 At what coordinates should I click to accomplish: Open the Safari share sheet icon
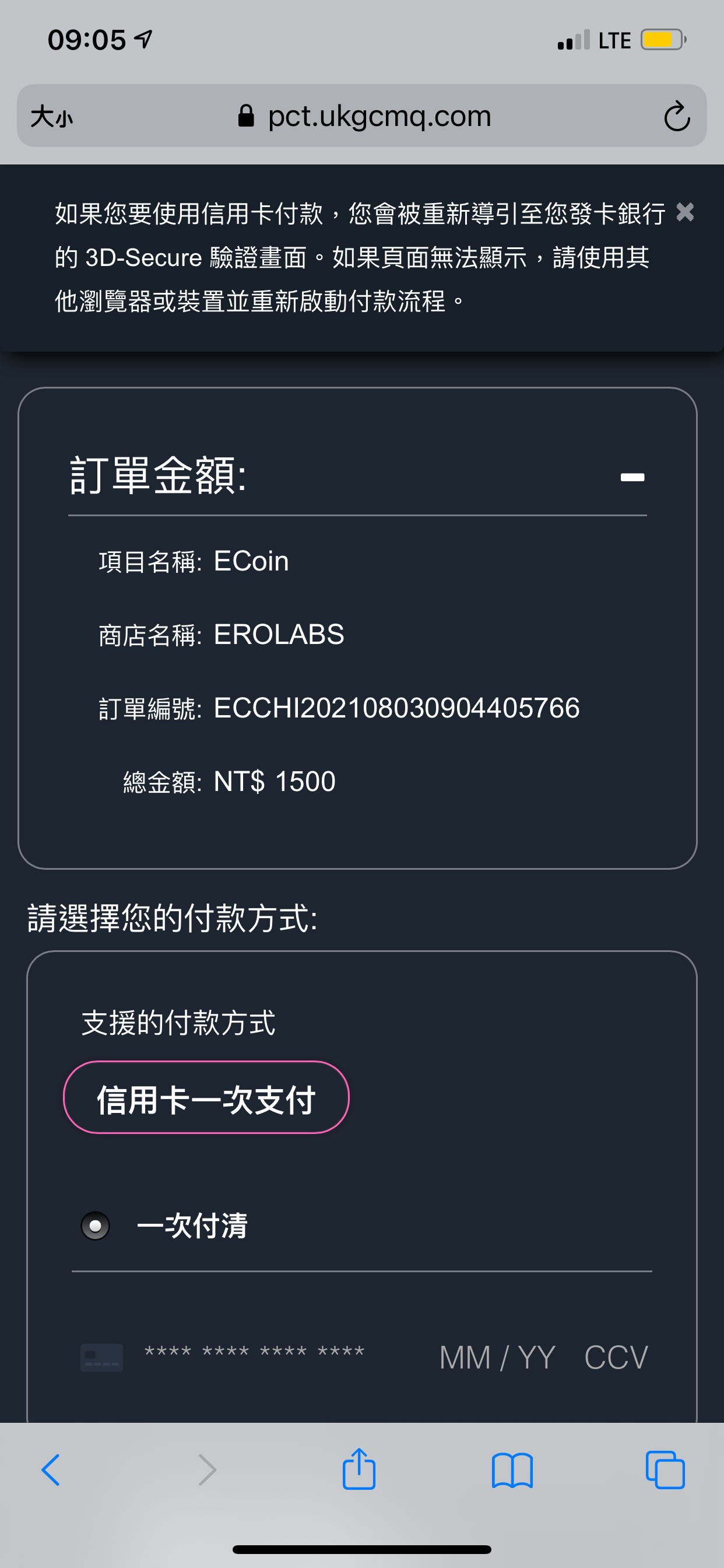[359, 1468]
